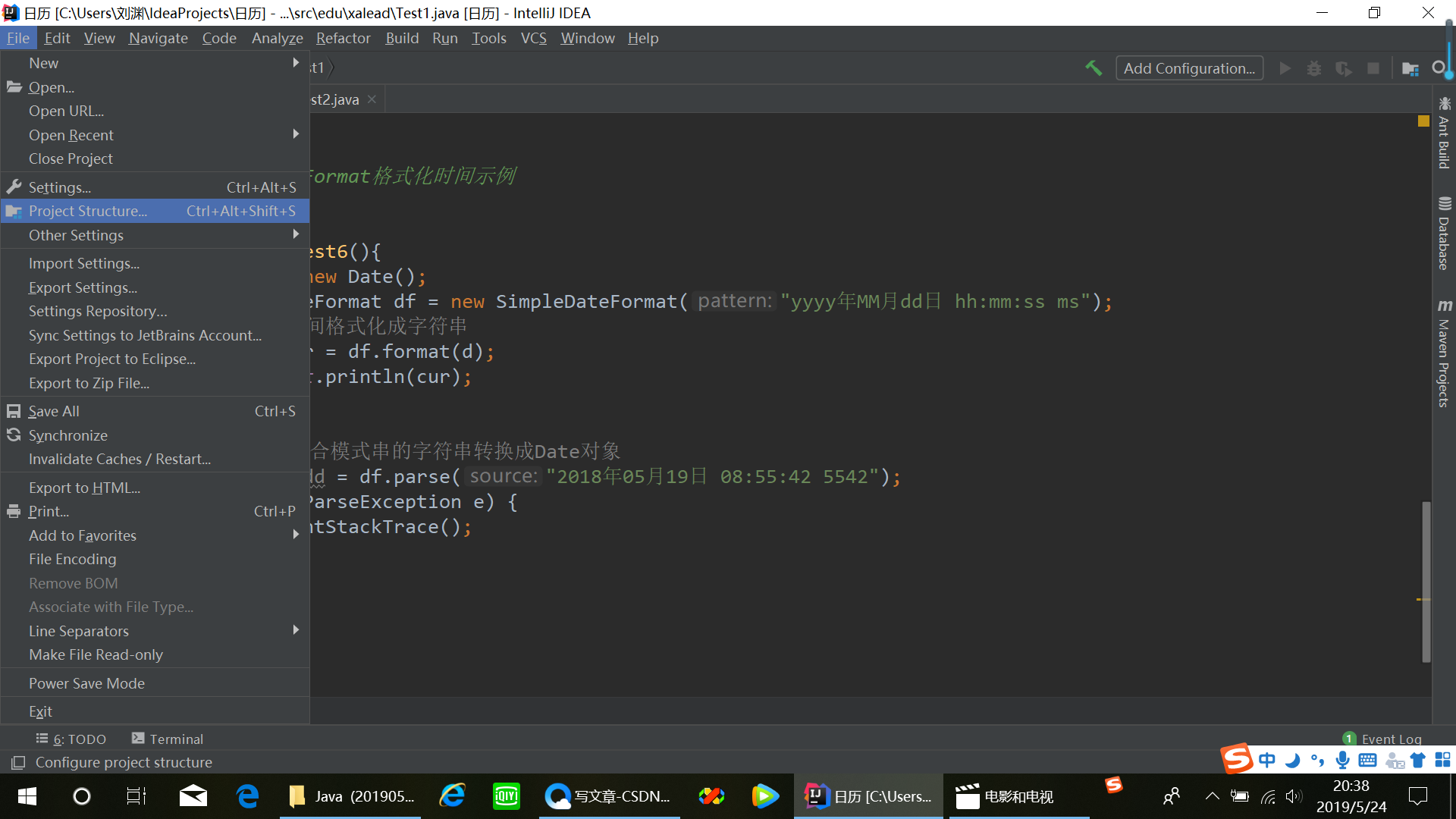Open the Ant Build side panel

point(1444,134)
